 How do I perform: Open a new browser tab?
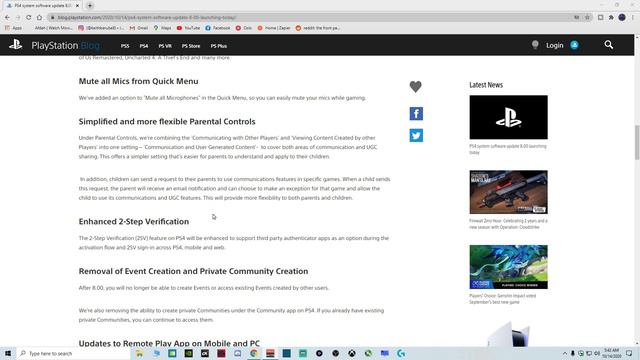pyautogui.click(x=90, y=6)
